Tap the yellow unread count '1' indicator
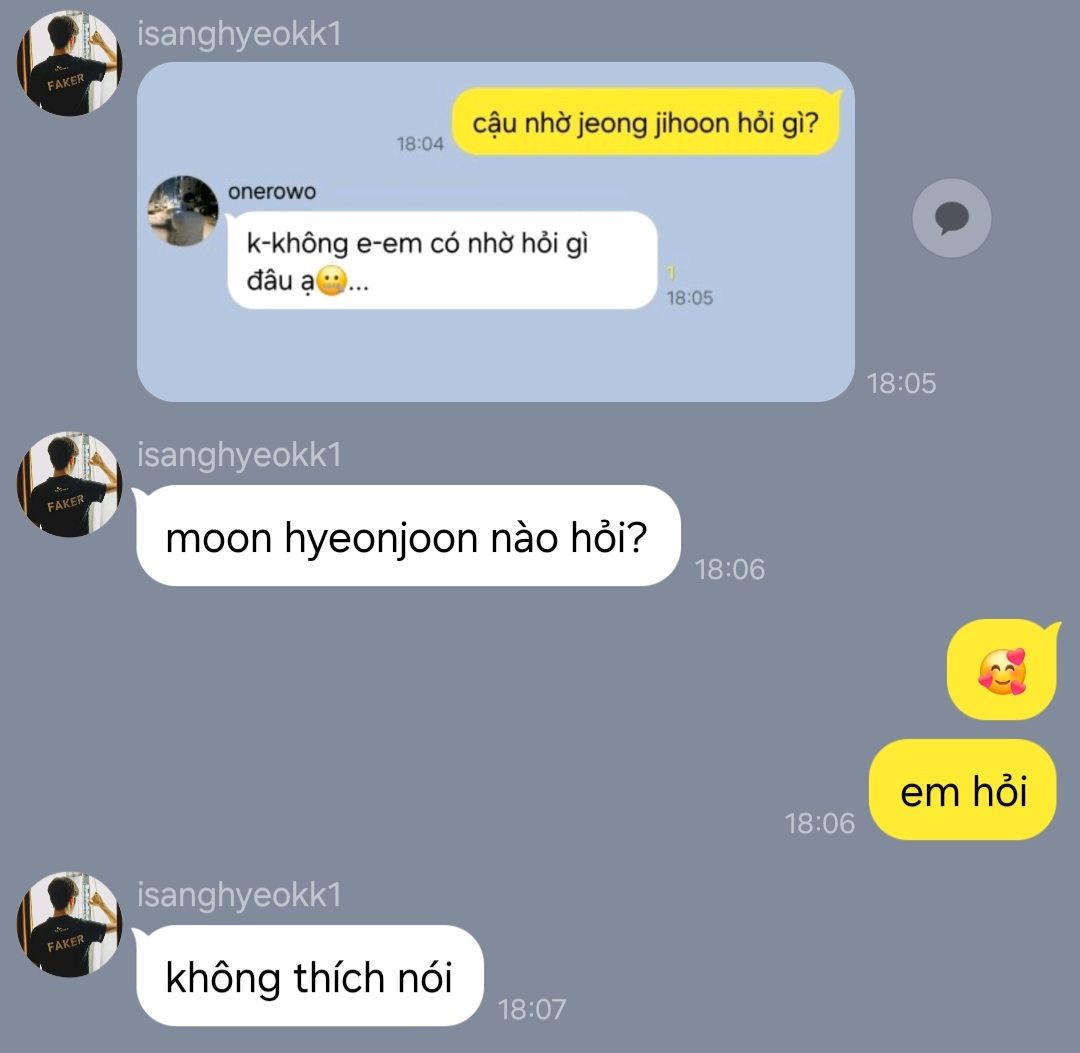The height and width of the screenshot is (1053, 1080). [671, 273]
